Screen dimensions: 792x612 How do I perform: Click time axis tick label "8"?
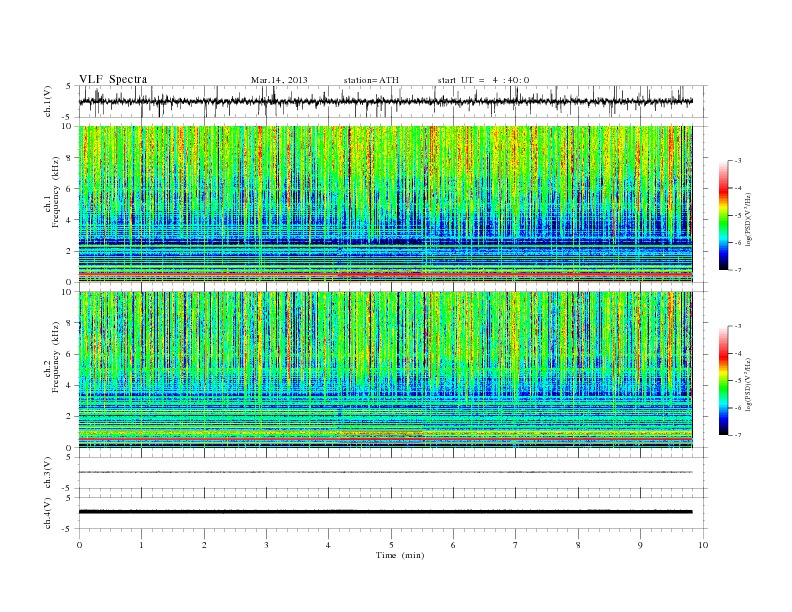578,545
